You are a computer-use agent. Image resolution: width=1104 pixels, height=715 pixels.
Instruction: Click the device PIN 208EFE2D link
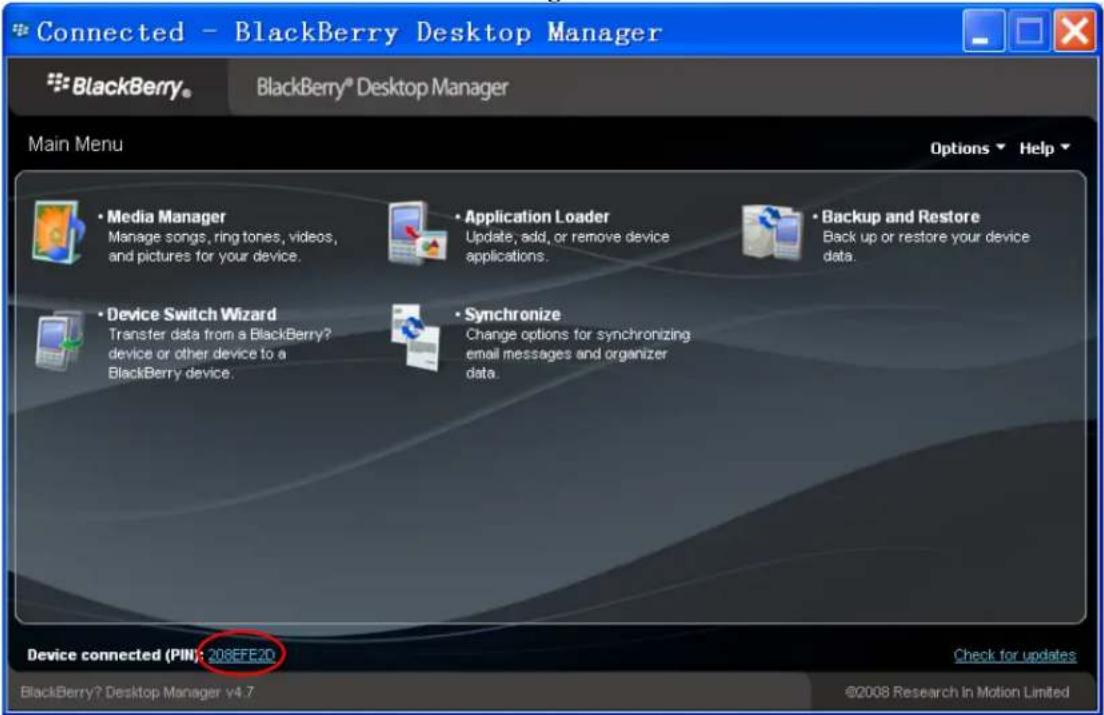point(242,655)
